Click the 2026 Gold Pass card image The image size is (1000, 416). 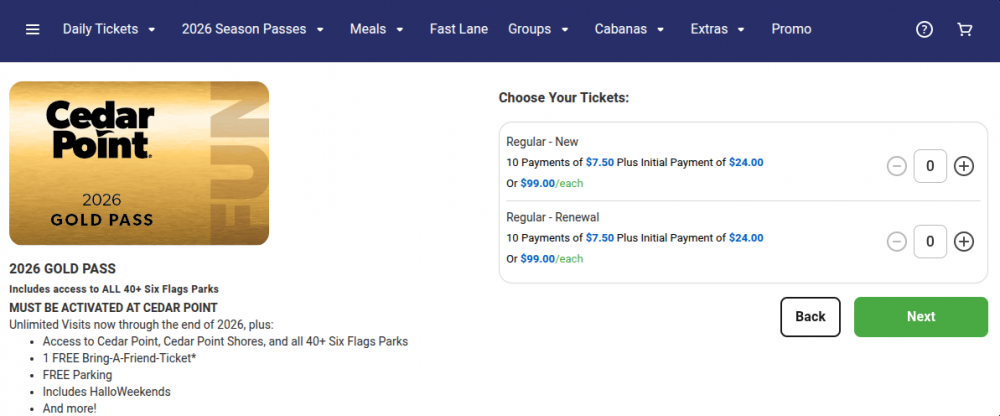[139, 163]
